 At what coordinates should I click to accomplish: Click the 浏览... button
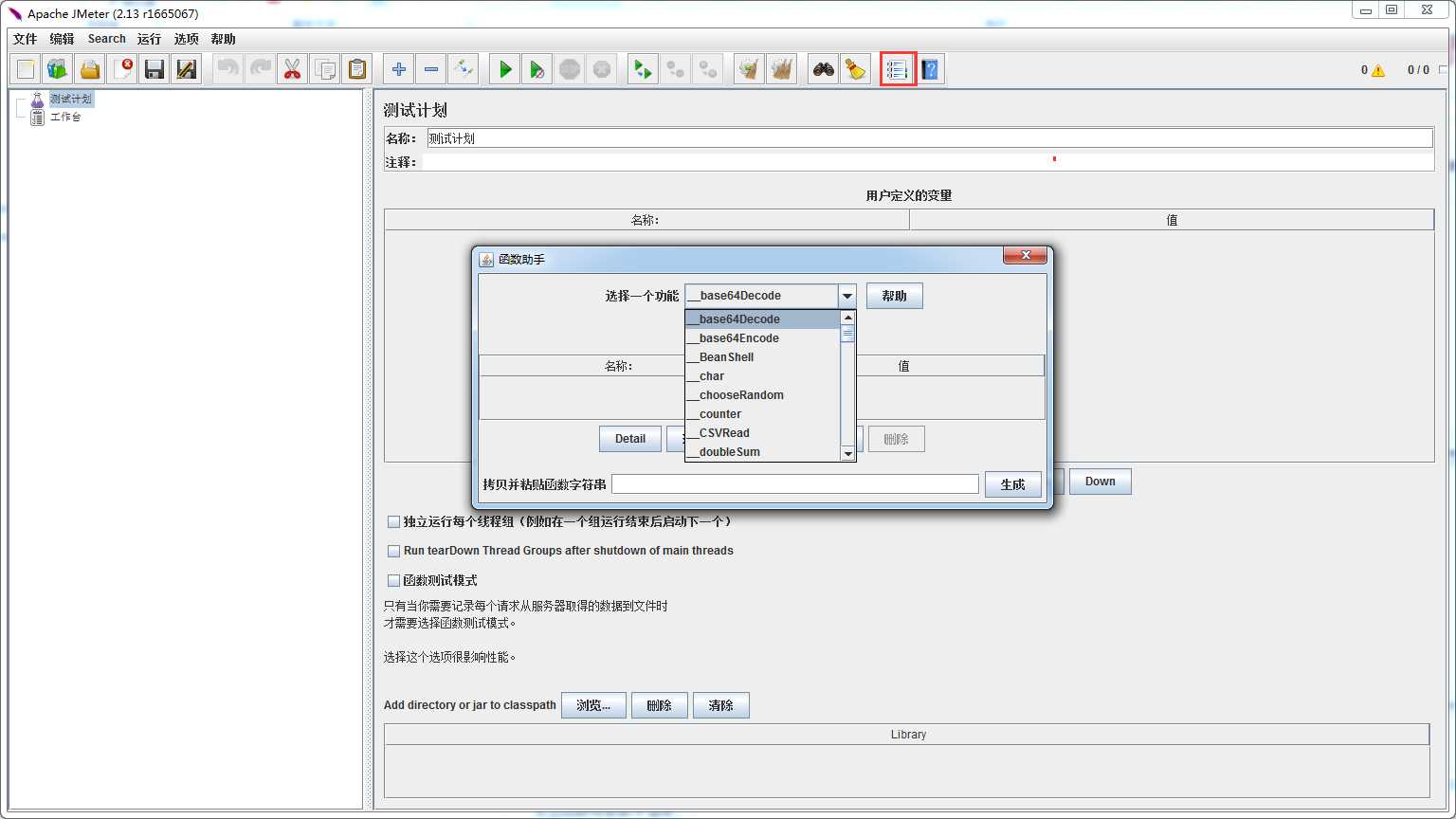(x=593, y=705)
